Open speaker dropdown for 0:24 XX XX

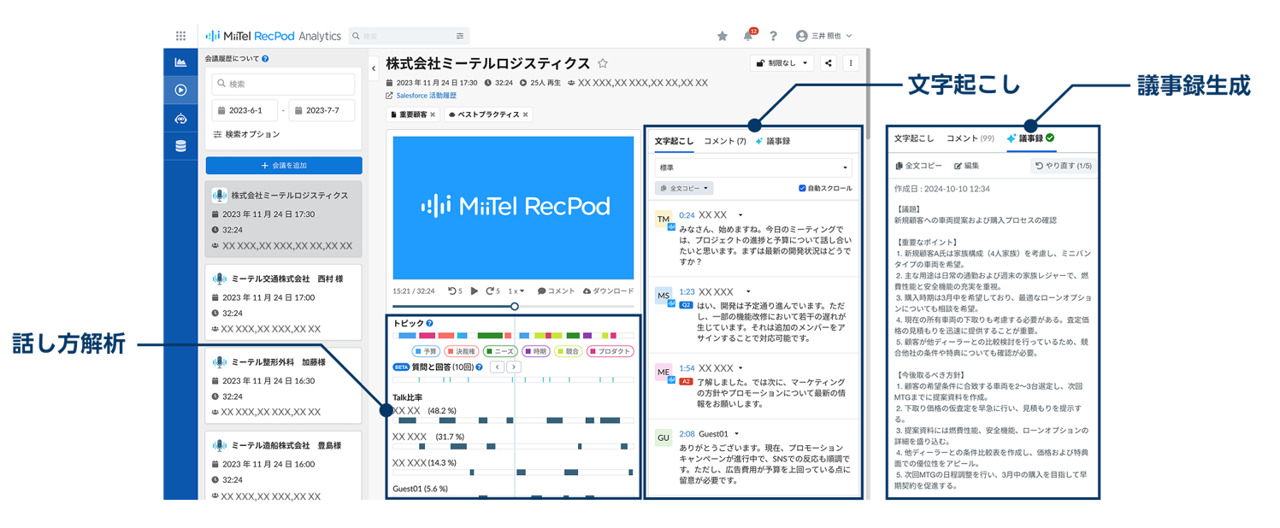coord(740,215)
